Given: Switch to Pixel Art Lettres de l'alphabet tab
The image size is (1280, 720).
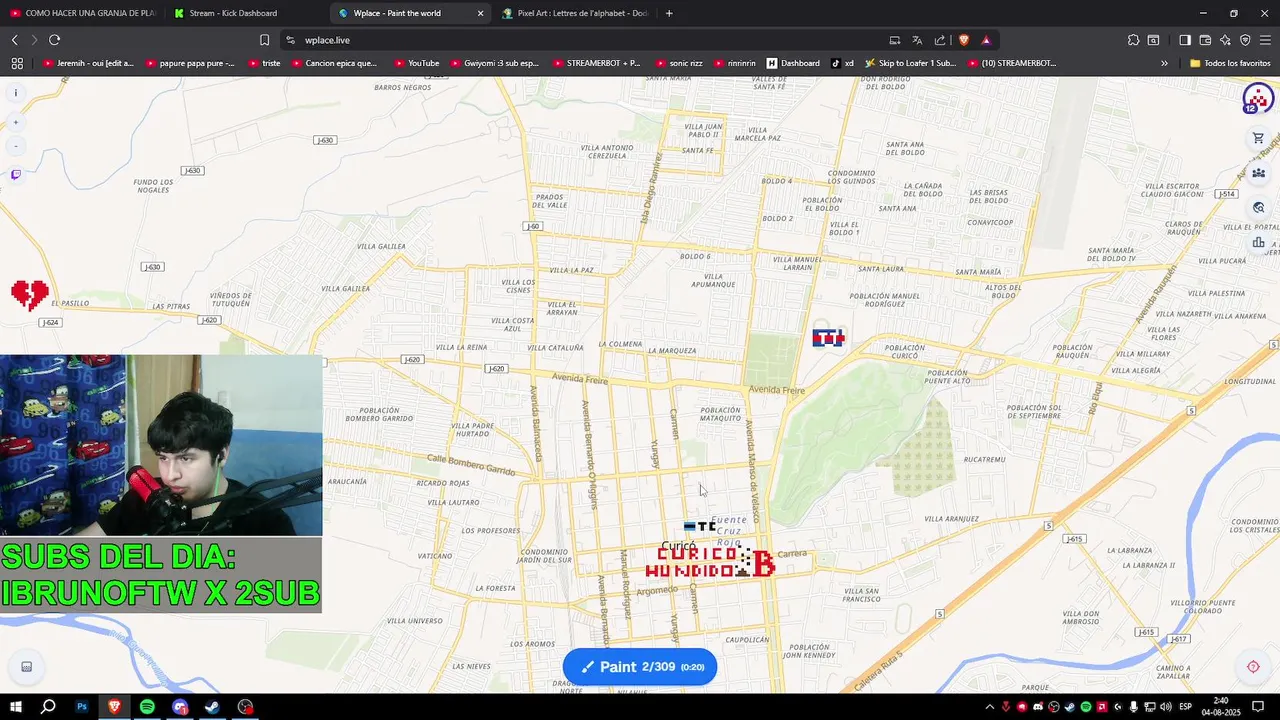Looking at the screenshot, I should [575, 13].
